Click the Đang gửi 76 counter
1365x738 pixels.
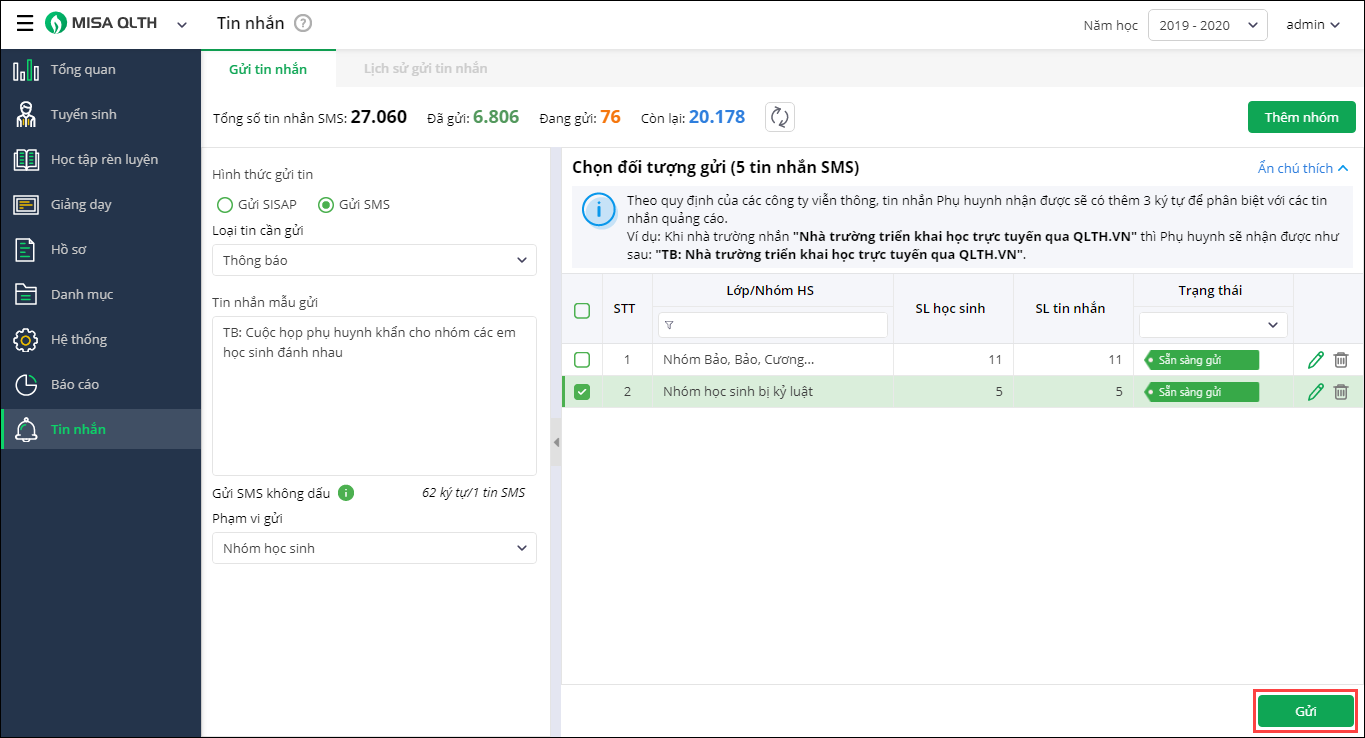click(580, 117)
